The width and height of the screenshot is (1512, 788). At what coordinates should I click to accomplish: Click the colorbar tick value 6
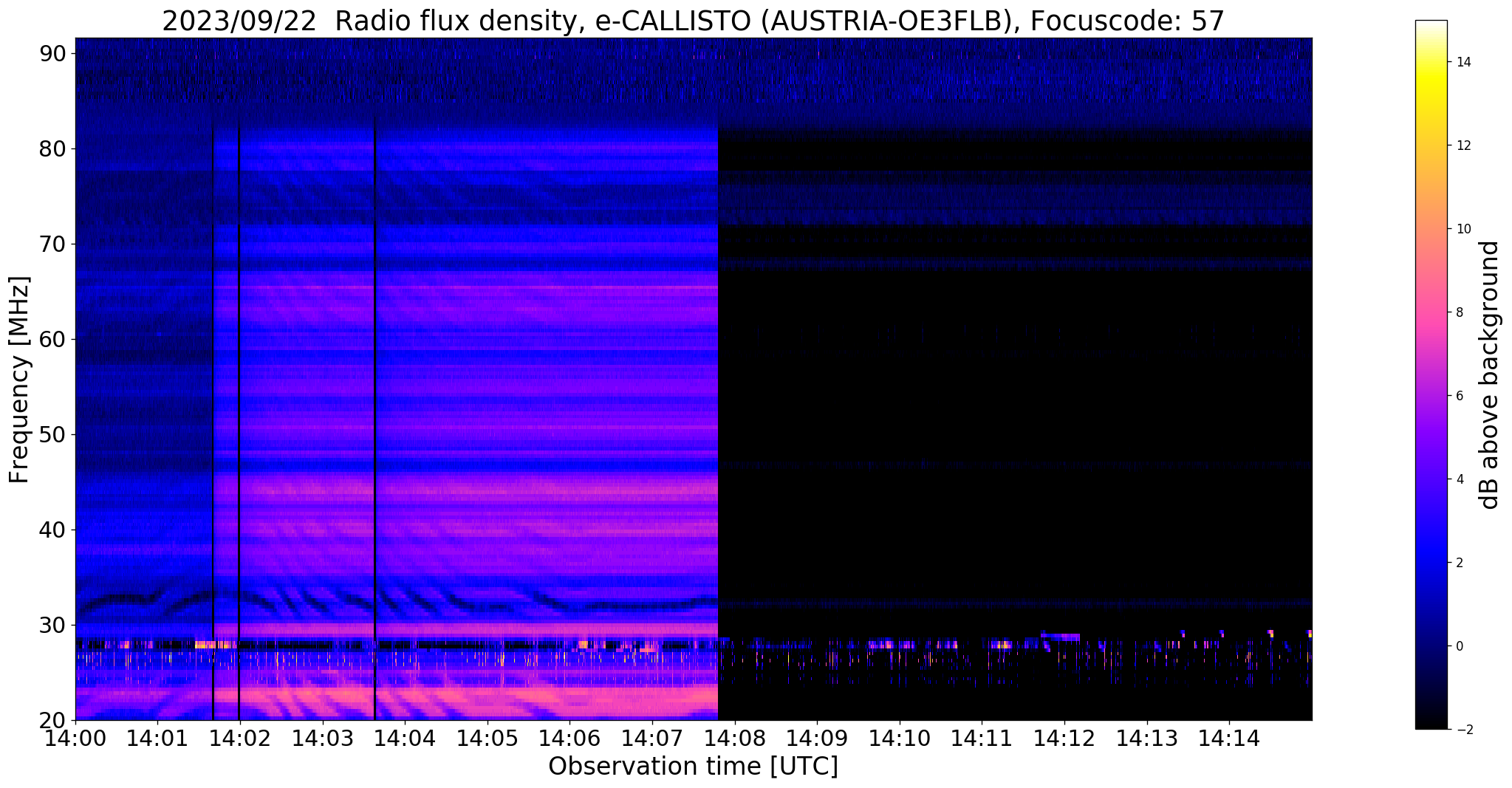tap(1458, 396)
